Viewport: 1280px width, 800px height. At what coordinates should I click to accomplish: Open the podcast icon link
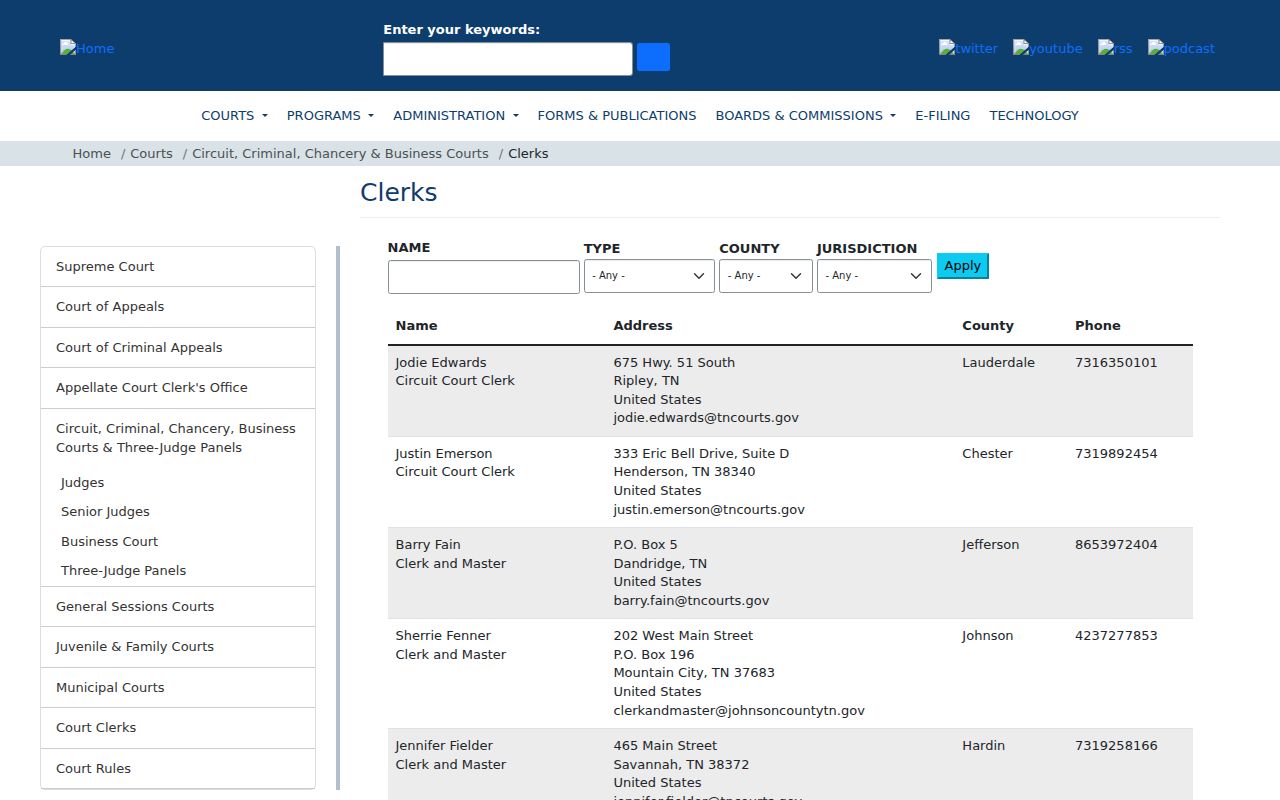click(x=1181, y=48)
